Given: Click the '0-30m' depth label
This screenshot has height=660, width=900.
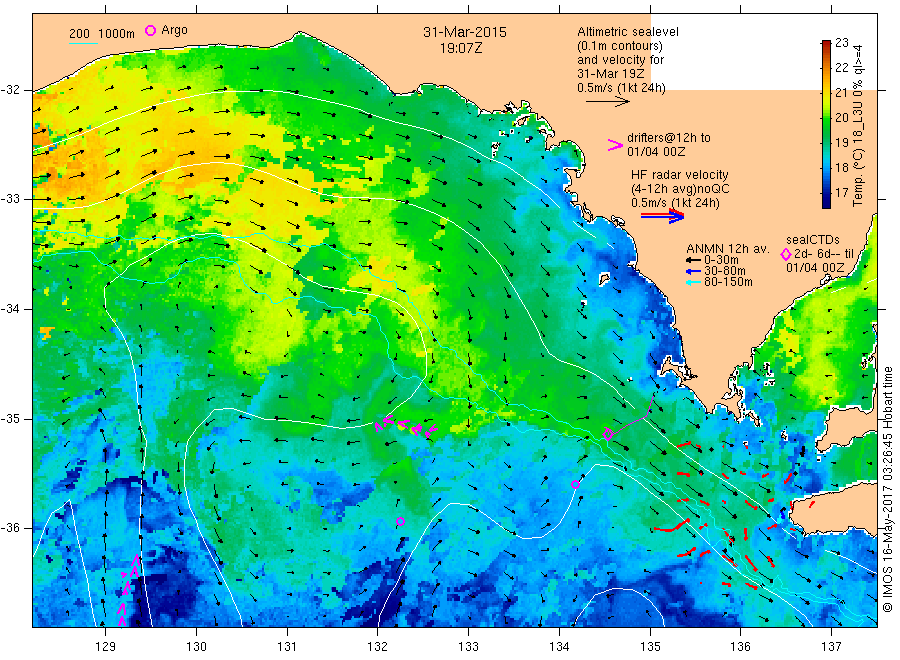Looking at the screenshot, I should click(721, 260).
